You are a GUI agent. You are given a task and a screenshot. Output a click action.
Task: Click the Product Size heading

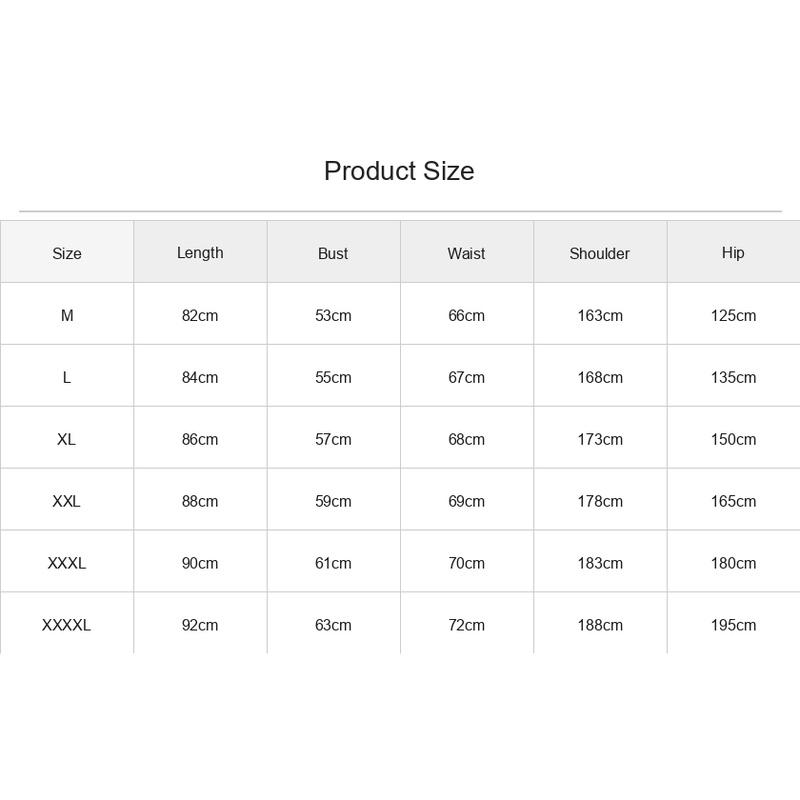(399, 171)
